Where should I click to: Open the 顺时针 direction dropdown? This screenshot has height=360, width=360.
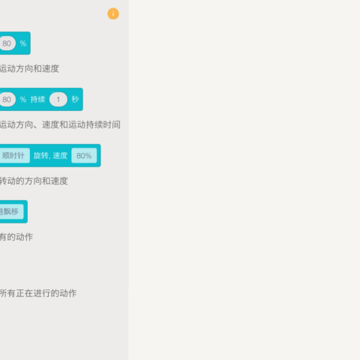pyautogui.click(x=14, y=156)
